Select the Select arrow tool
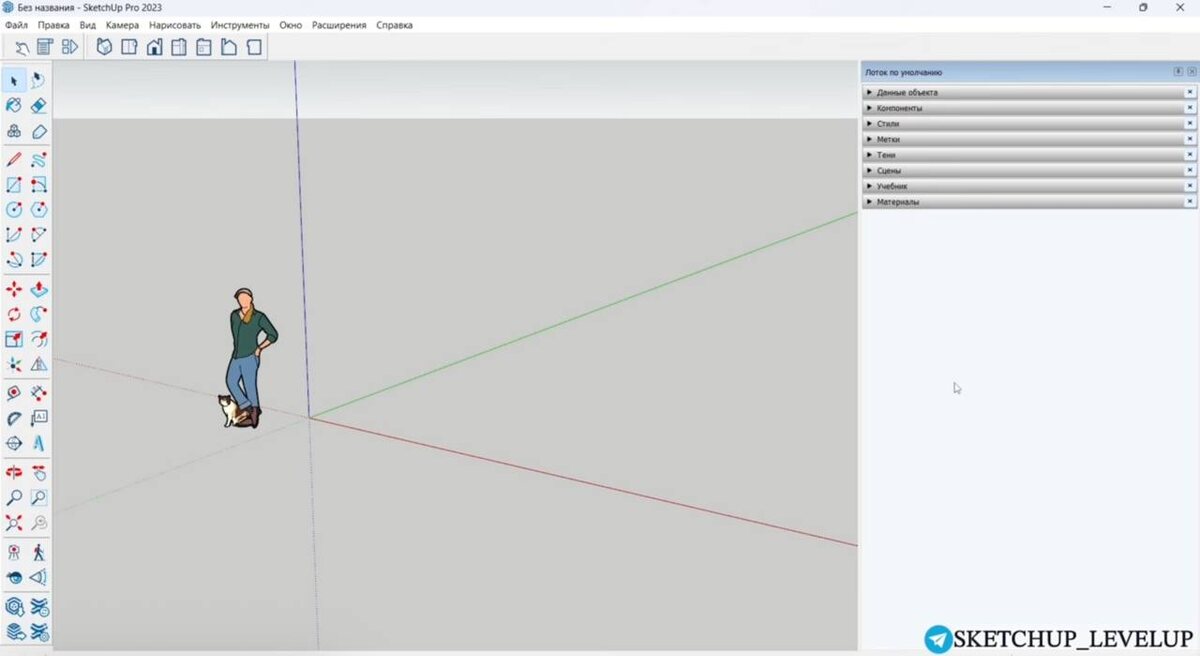Screen dimensions: 1200x656 point(14,80)
